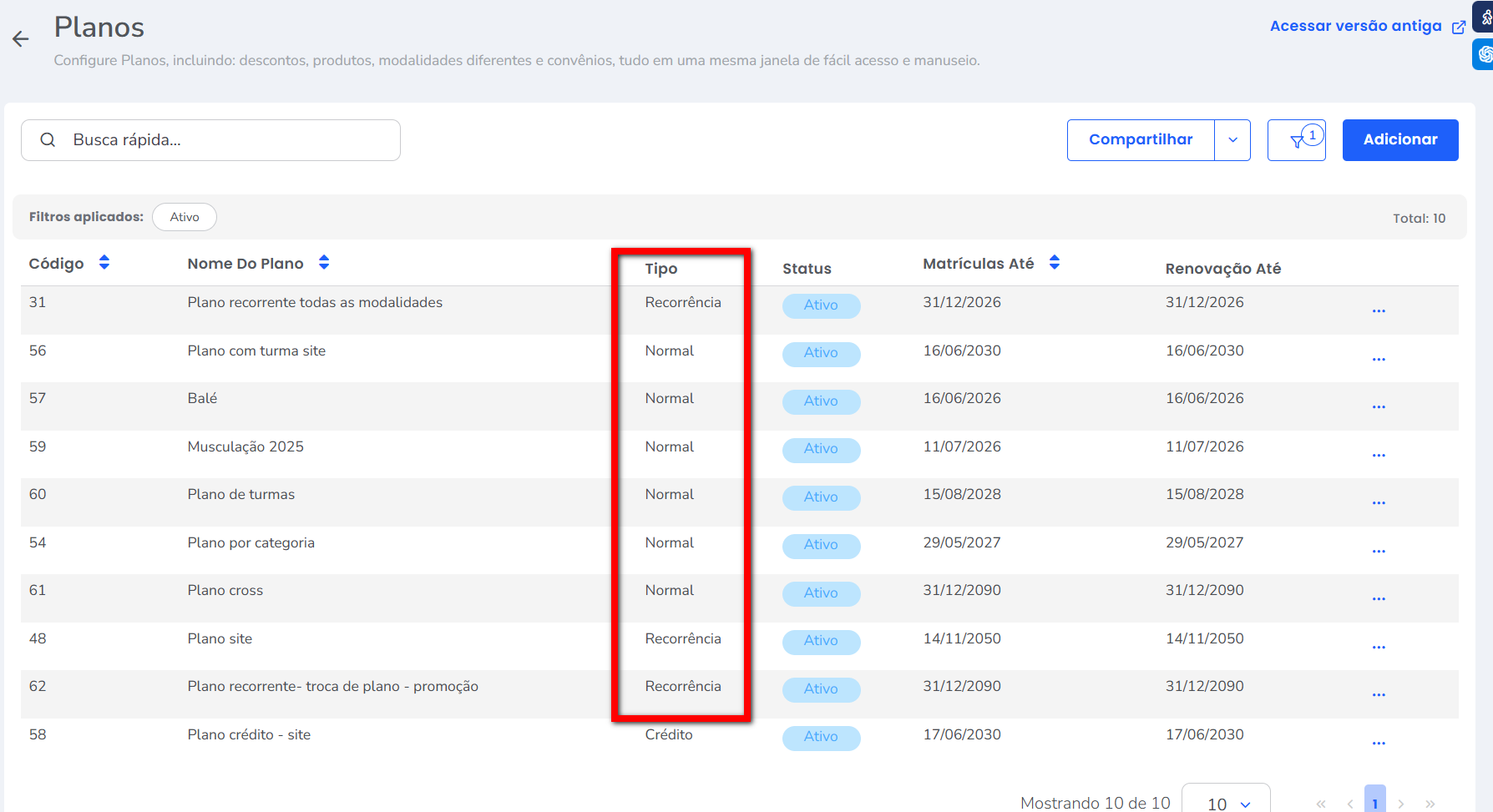Open three-dot menu for Balé row
This screenshot has height=812, width=1493.
pyautogui.click(x=1379, y=407)
